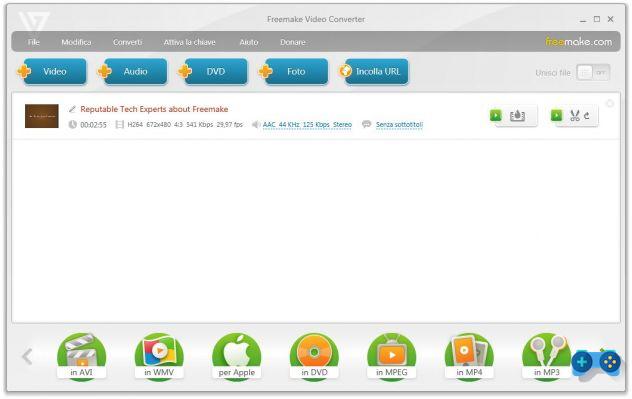
Task: Click the pencil rename icon
Action: [72, 109]
